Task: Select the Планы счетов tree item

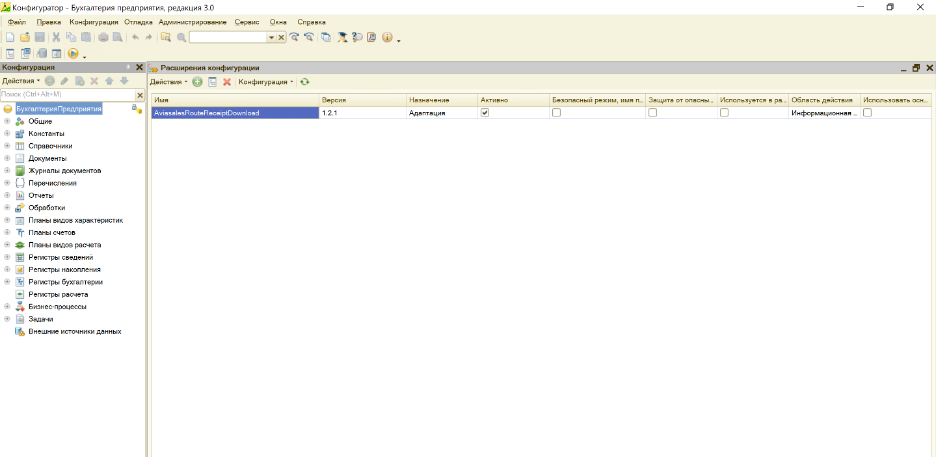Action: click(x=52, y=233)
